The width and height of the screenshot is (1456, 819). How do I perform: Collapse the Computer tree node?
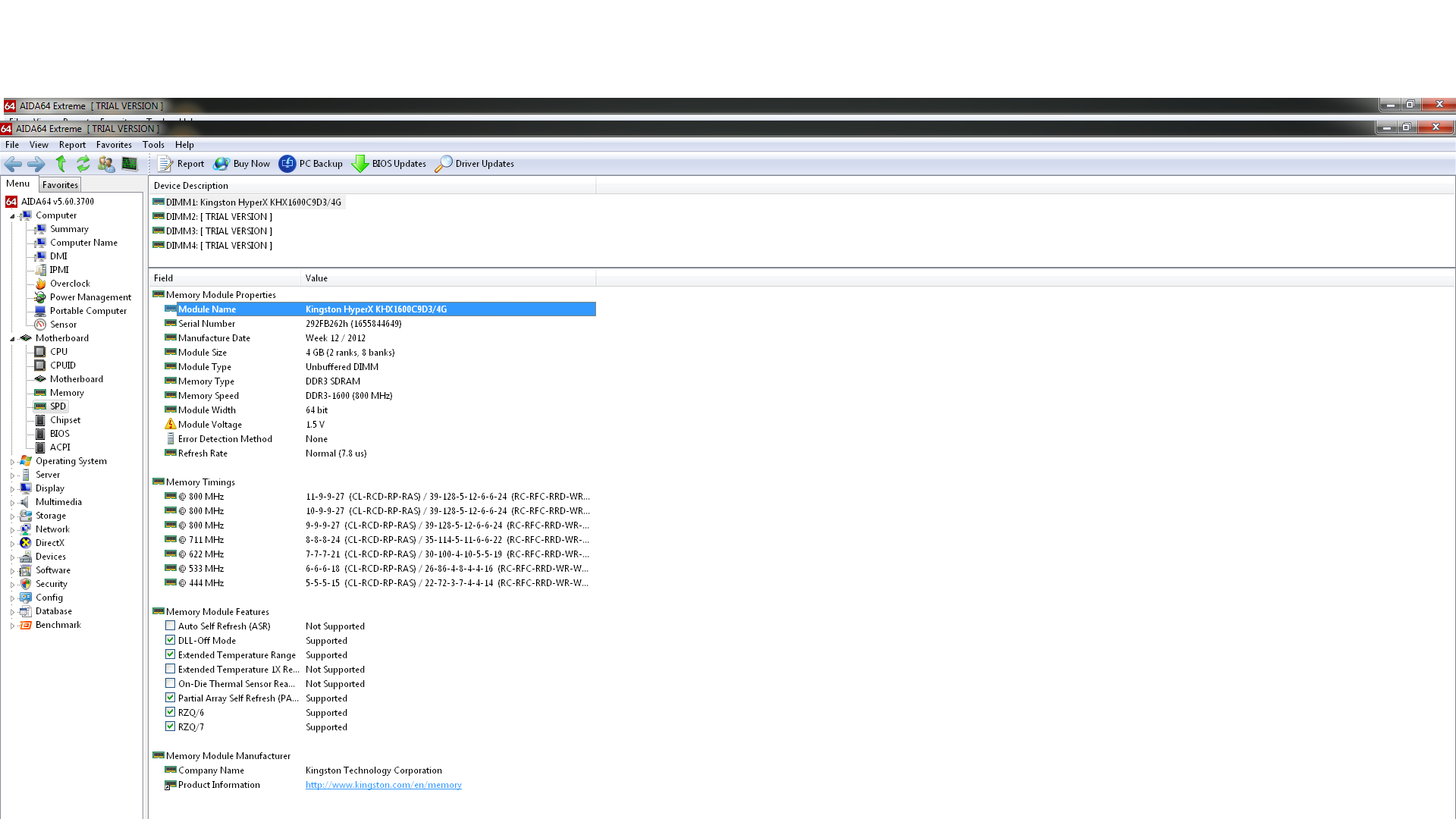pyautogui.click(x=12, y=216)
